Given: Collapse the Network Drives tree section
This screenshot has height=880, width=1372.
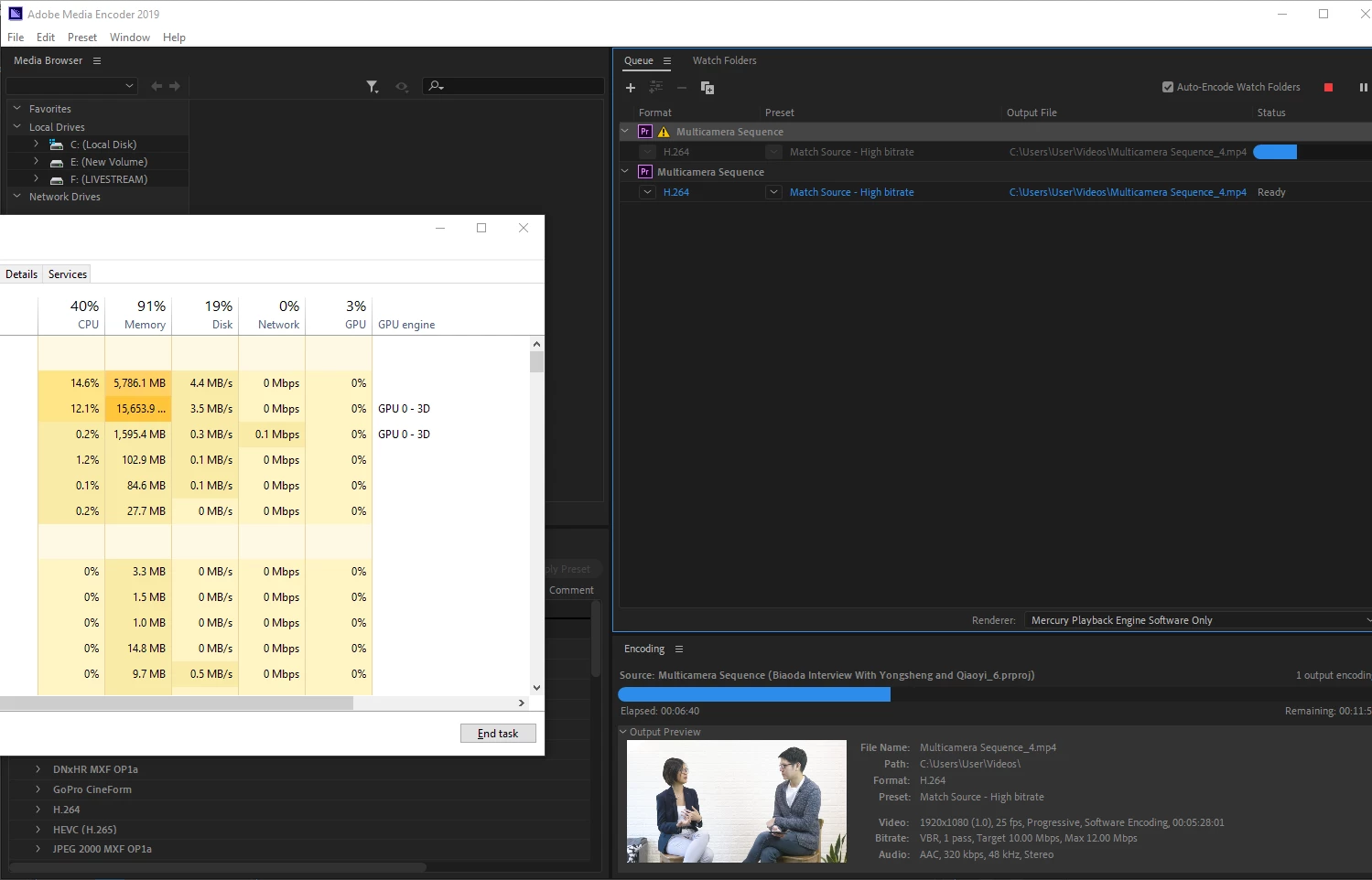Looking at the screenshot, I should (16, 196).
